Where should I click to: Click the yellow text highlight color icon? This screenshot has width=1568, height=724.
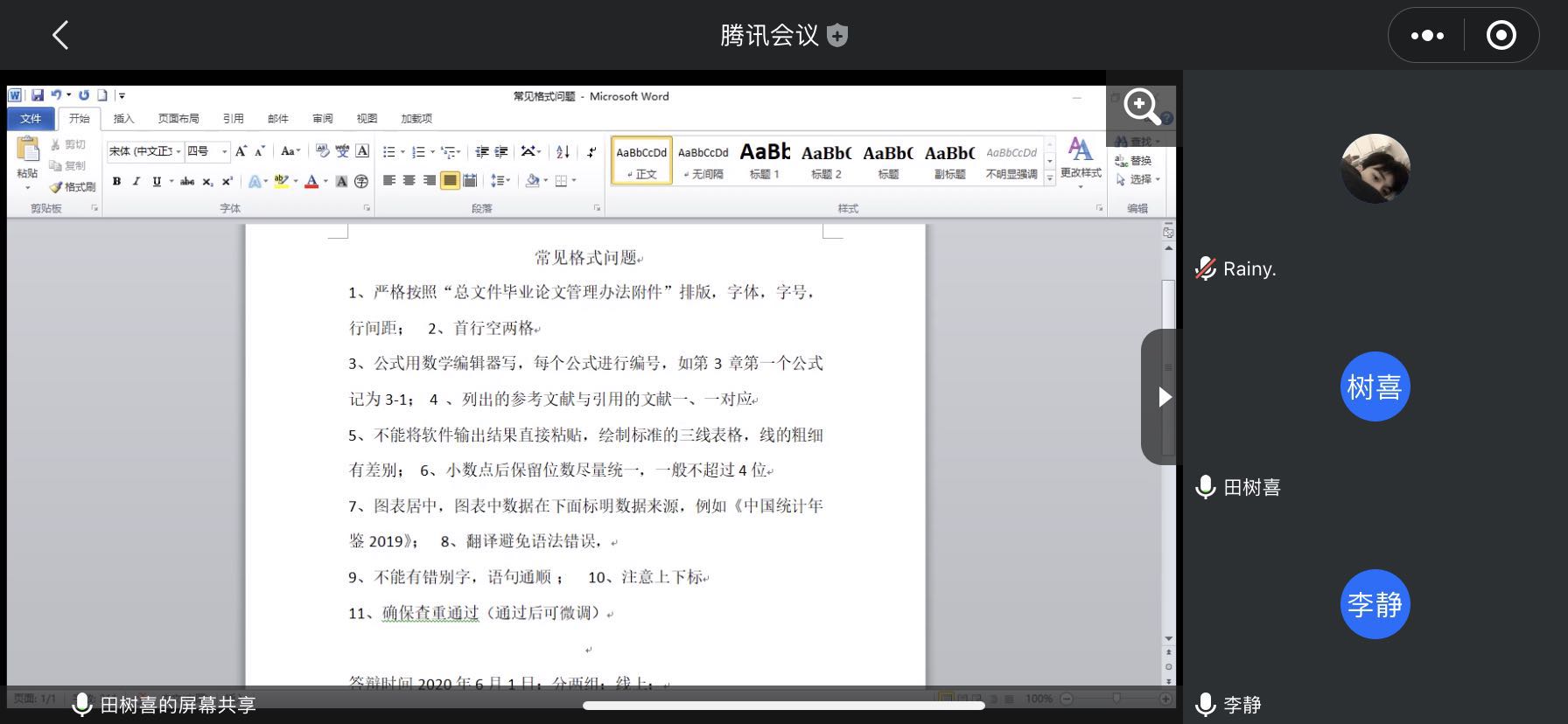[x=281, y=181]
